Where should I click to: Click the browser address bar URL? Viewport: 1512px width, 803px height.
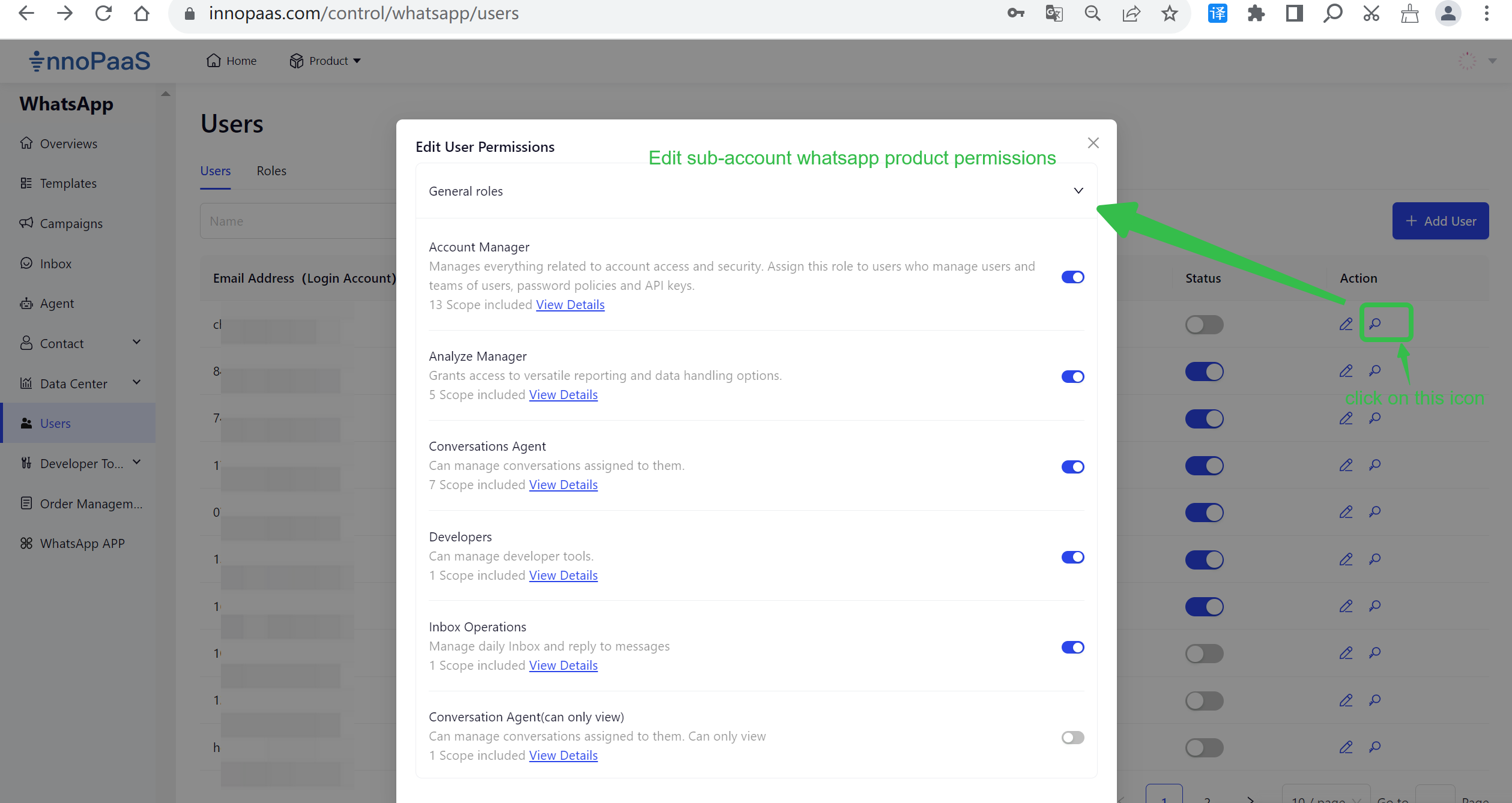pyautogui.click(x=364, y=13)
